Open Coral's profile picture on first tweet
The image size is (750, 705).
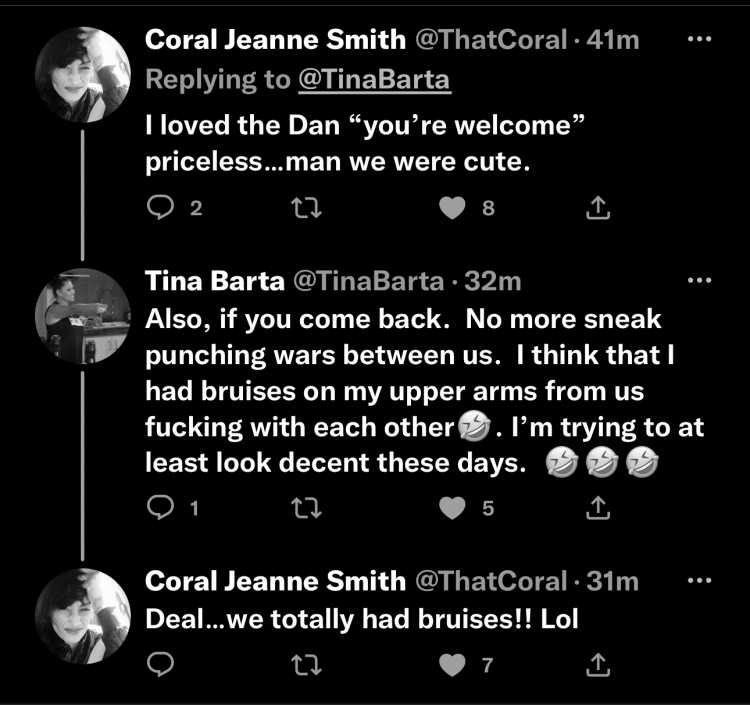[83, 75]
